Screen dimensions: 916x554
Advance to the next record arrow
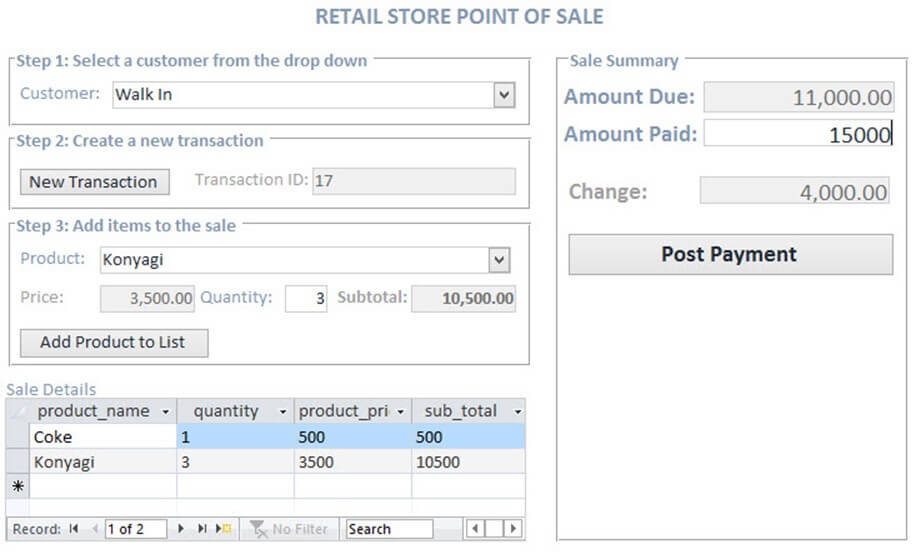[181, 529]
